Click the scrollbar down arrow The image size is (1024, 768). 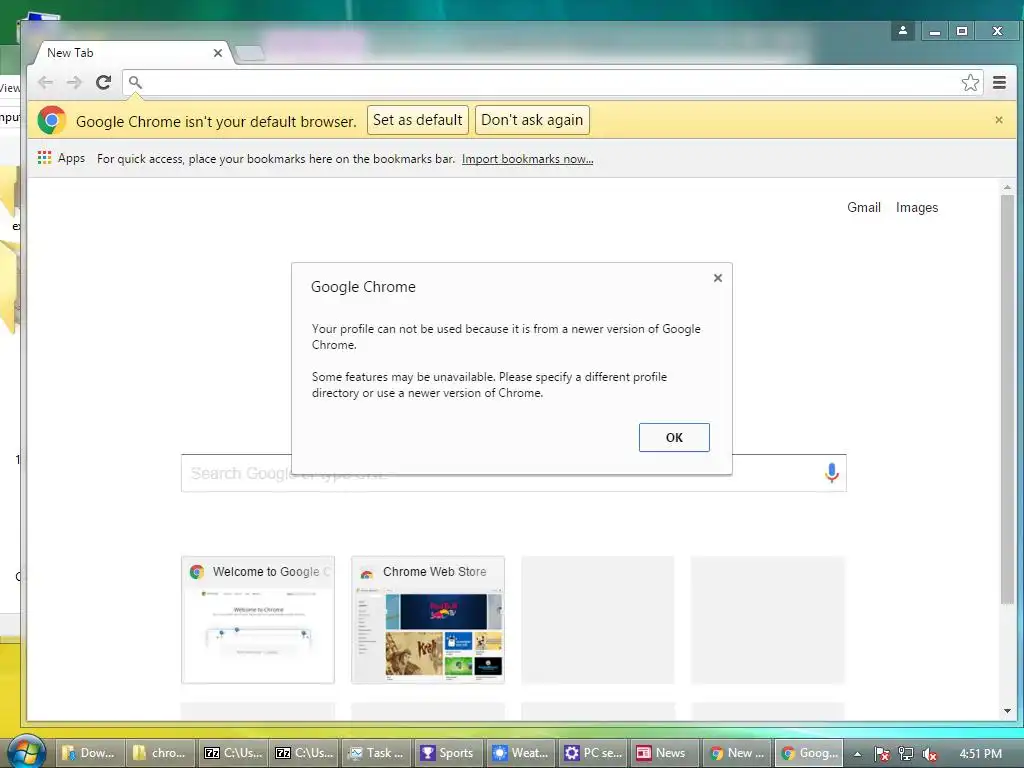(x=1007, y=711)
